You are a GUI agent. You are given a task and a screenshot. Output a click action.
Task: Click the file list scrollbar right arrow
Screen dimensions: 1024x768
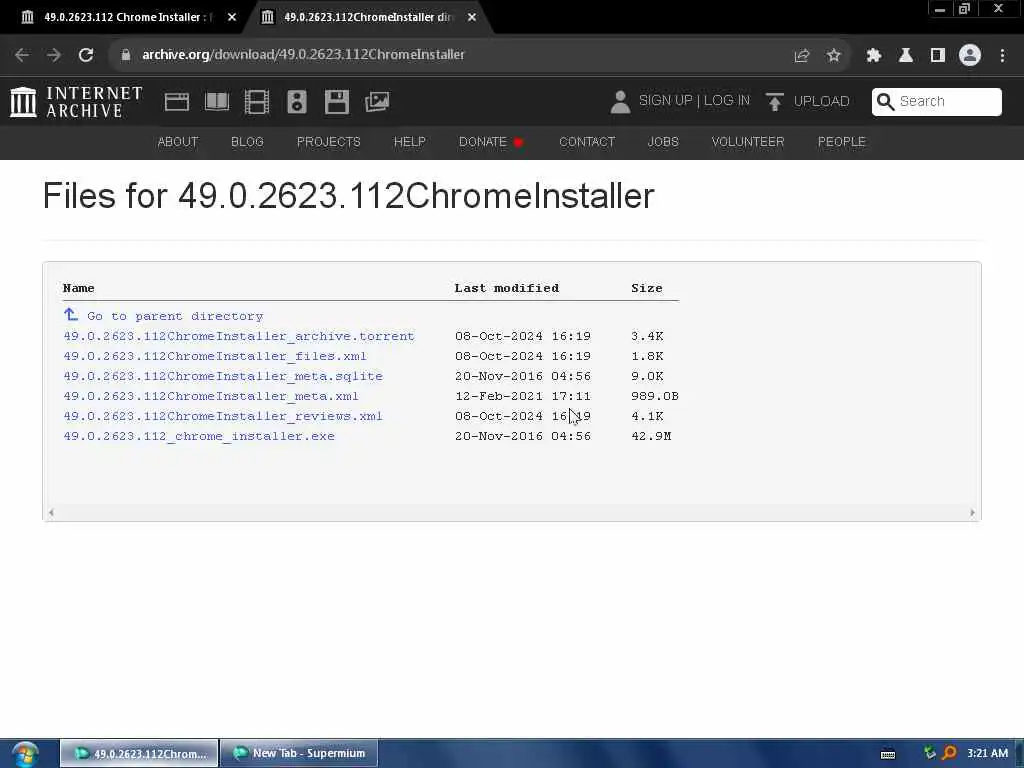pos(972,513)
